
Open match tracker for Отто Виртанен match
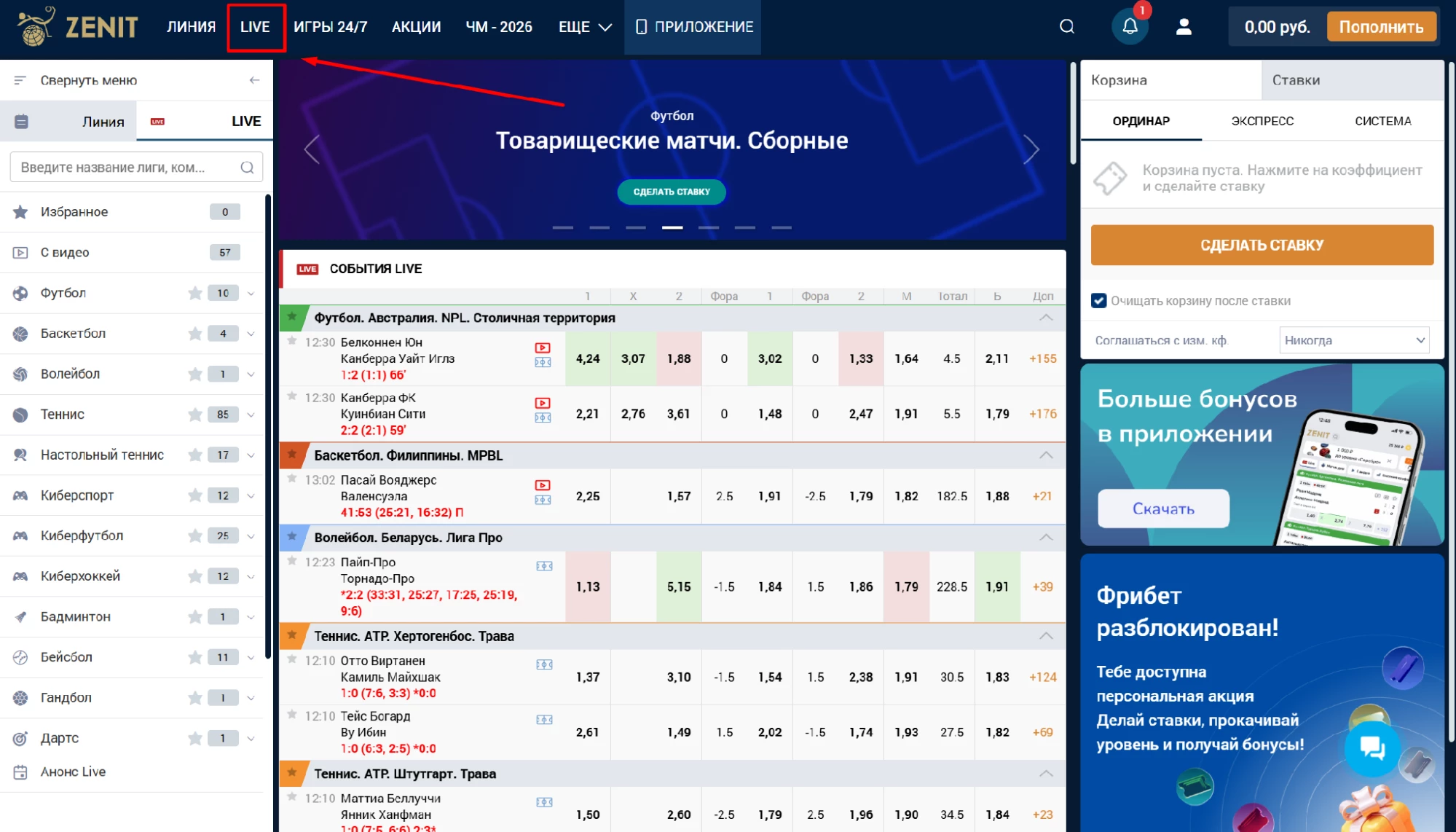point(544,664)
